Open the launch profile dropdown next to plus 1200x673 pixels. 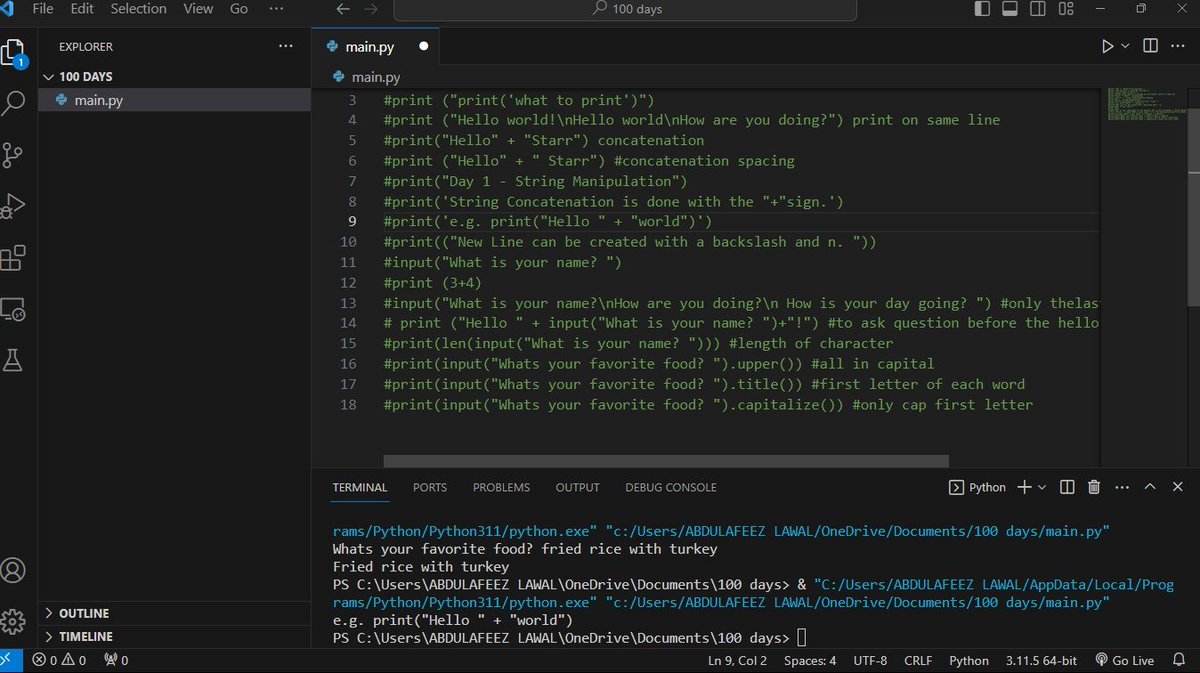[x=1042, y=487]
